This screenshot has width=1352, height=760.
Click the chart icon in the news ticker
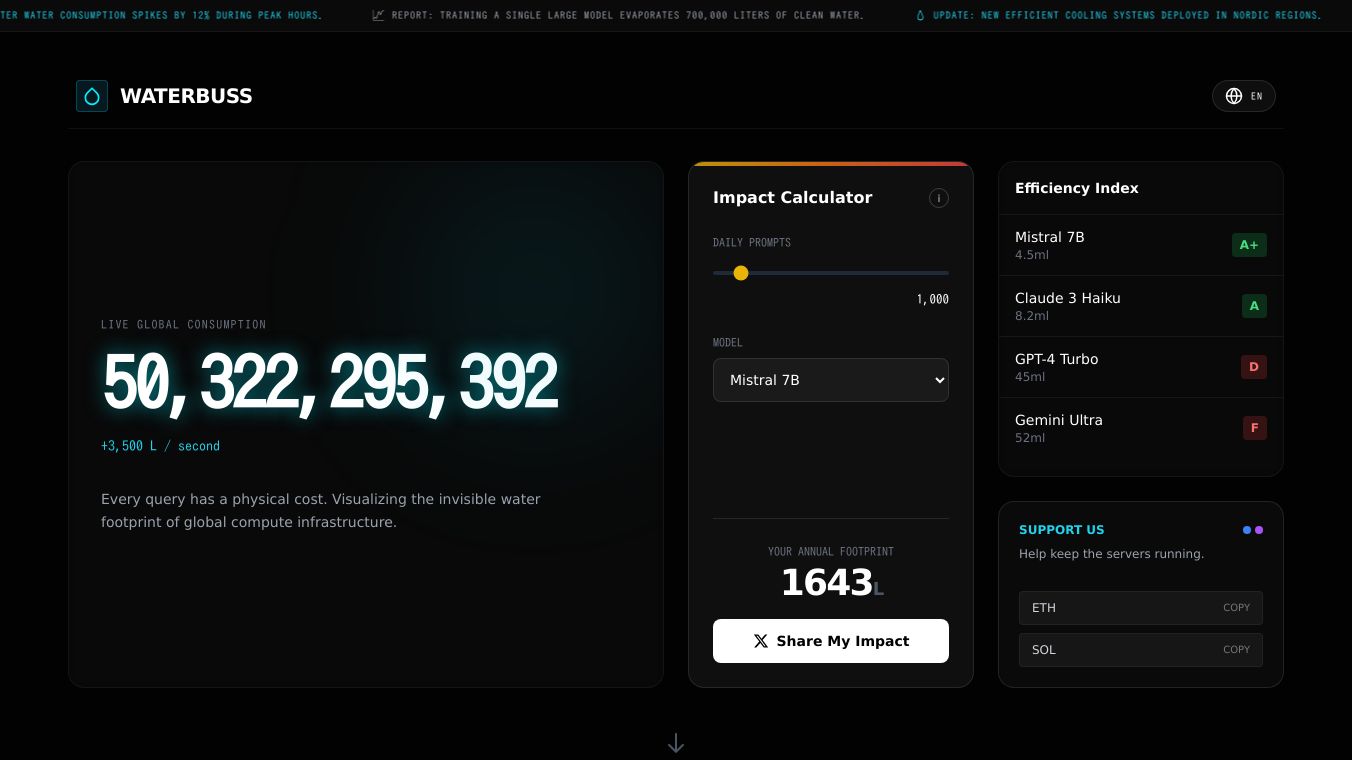coord(378,15)
